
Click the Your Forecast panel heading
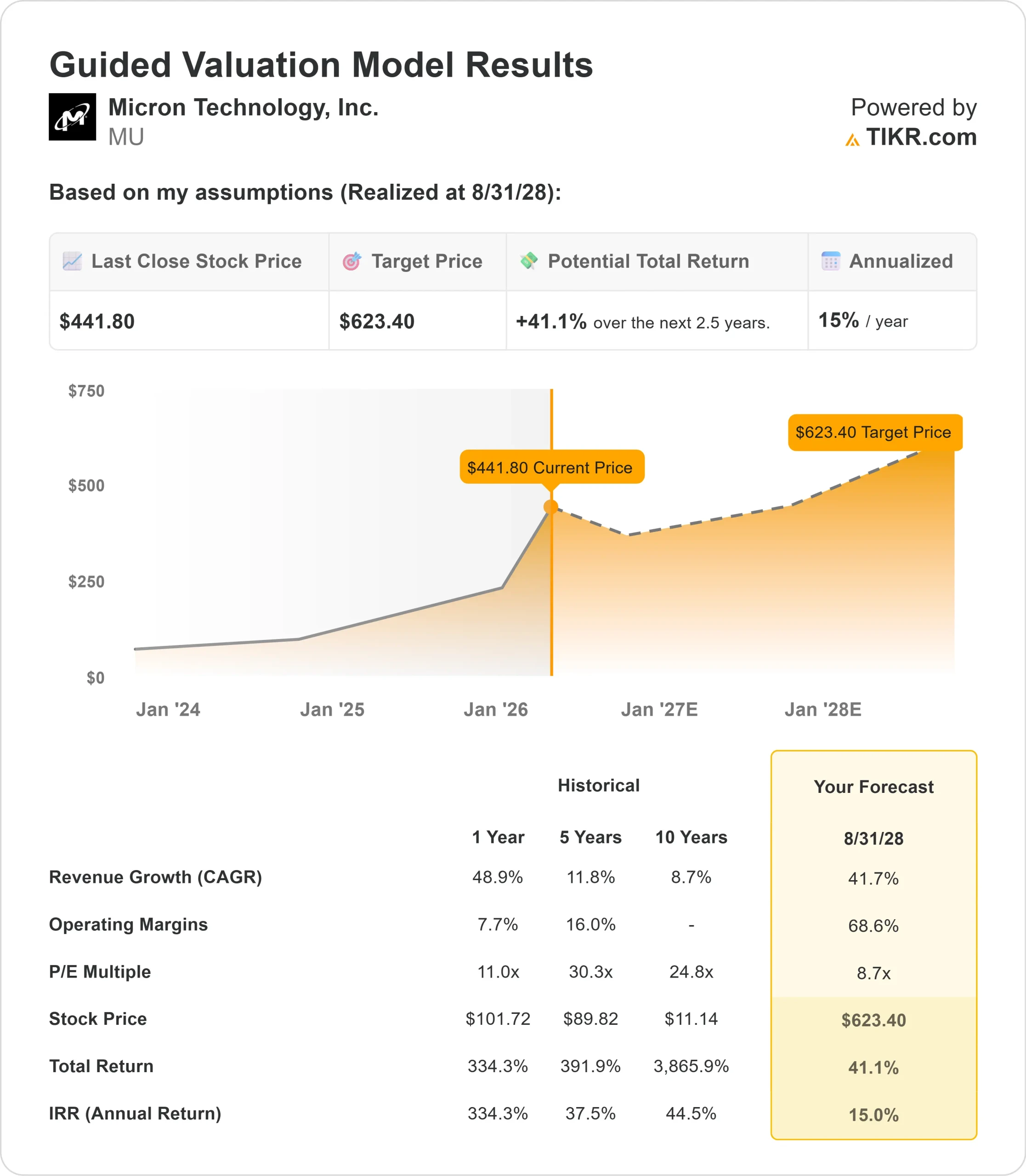(873, 786)
